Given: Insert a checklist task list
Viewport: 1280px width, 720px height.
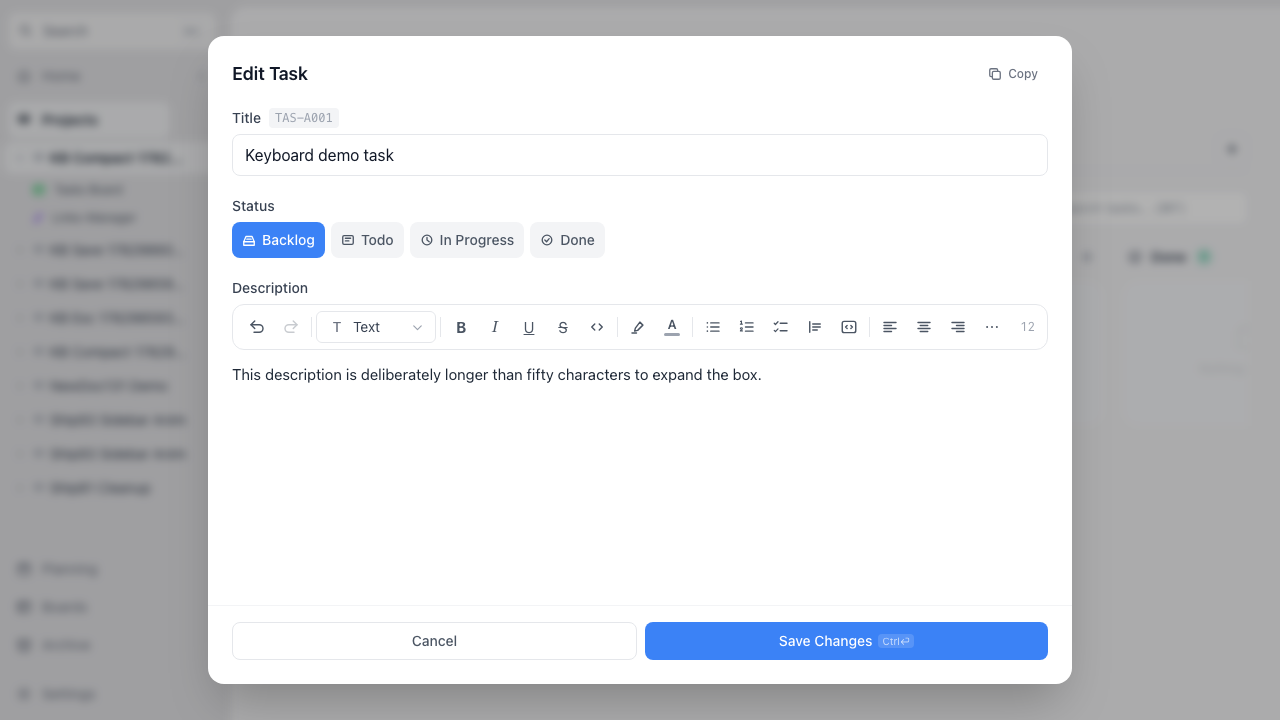Looking at the screenshot, I should (781, 327).
